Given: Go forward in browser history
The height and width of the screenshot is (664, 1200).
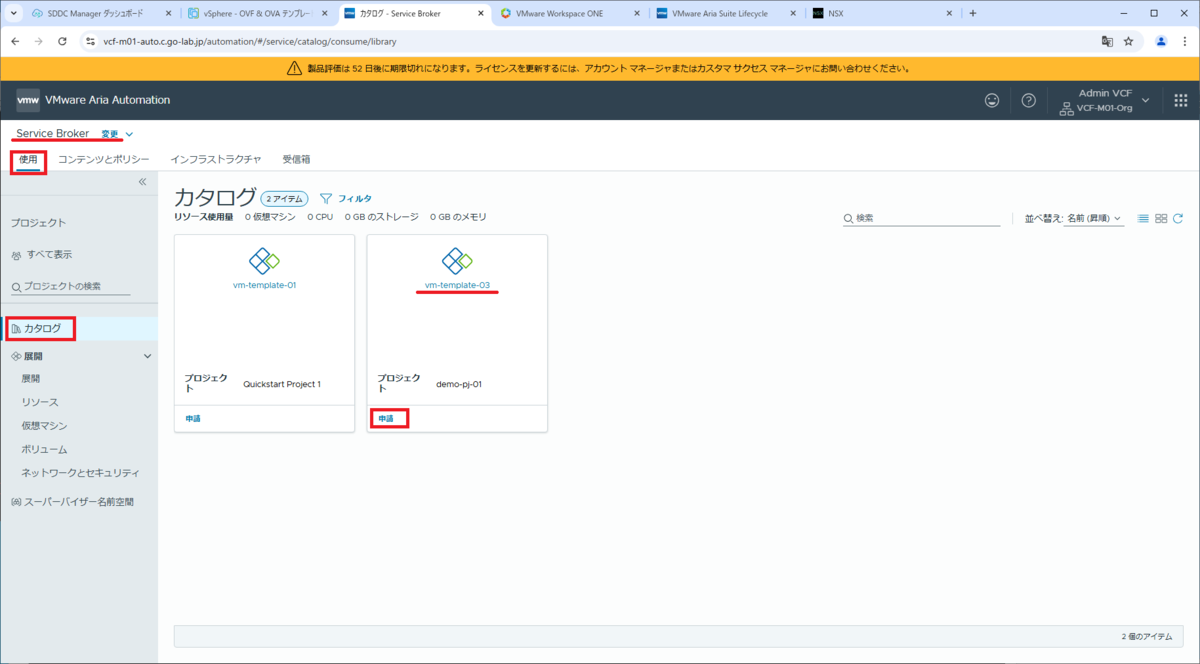Looking at the screenshot, I should (39, 42).
